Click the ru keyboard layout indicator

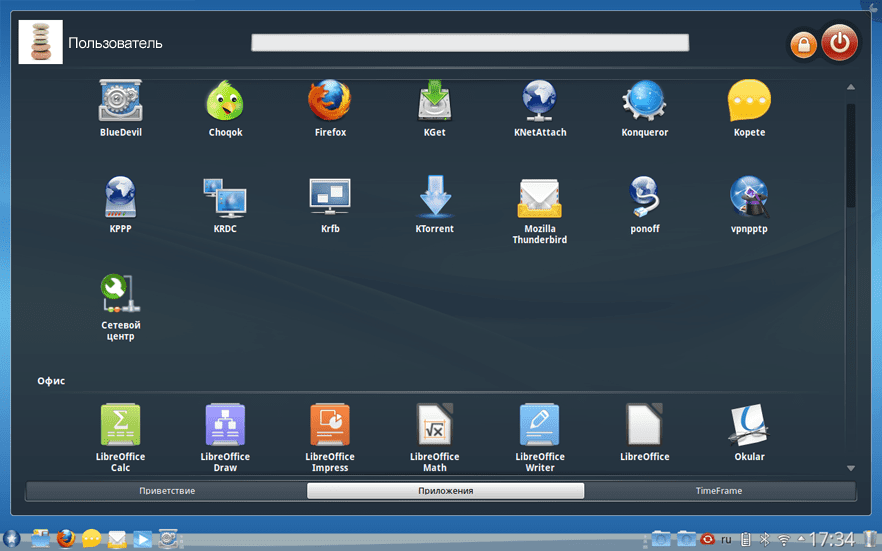coord(726,540)
